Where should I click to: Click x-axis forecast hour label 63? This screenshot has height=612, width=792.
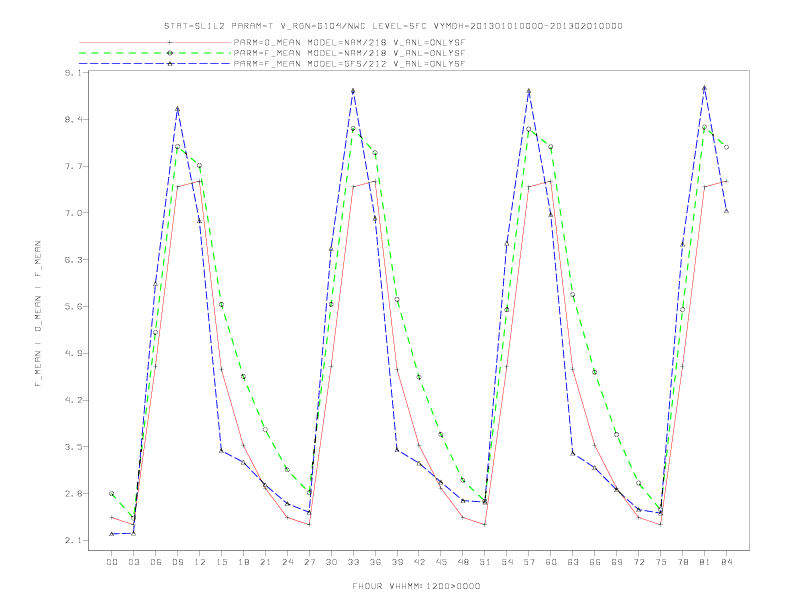(x=573, y=562)
